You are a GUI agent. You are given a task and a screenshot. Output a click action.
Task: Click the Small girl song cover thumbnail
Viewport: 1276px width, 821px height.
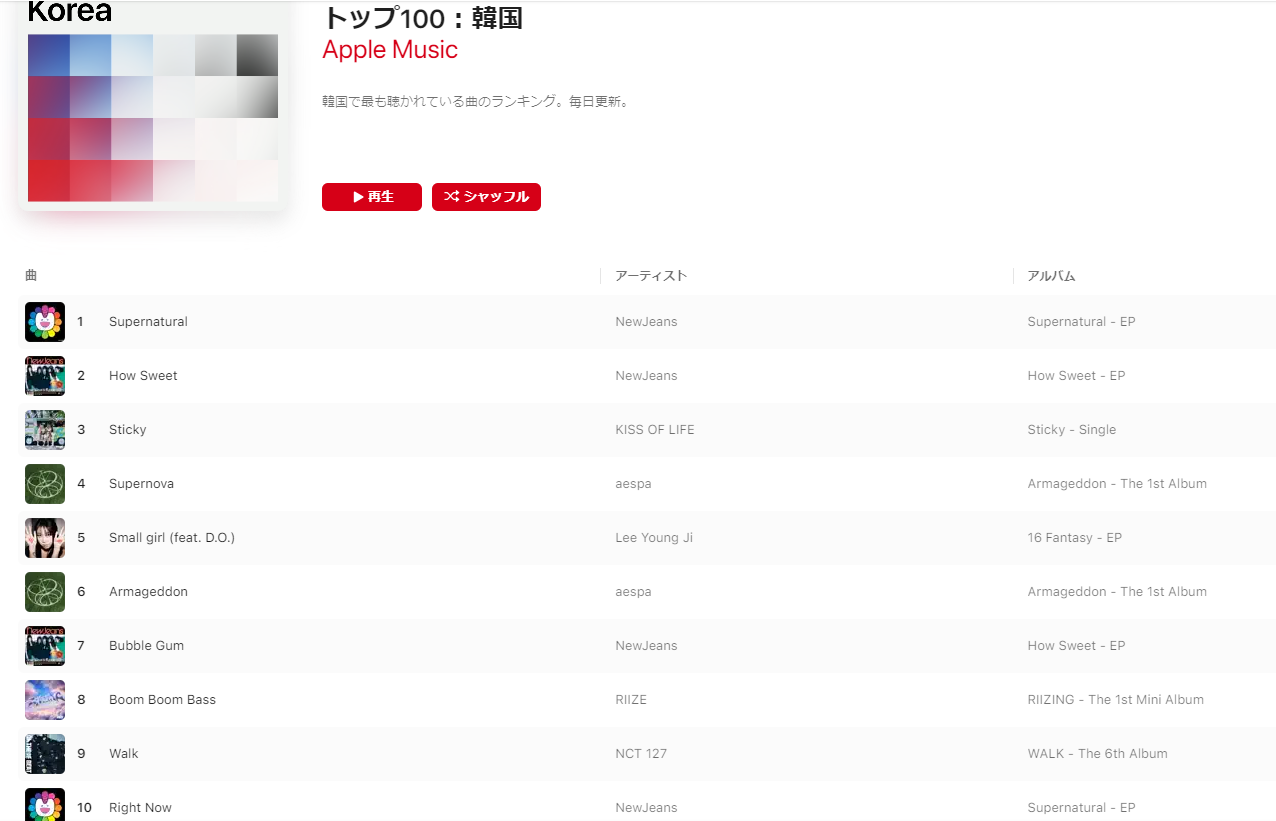pos(45,538)
